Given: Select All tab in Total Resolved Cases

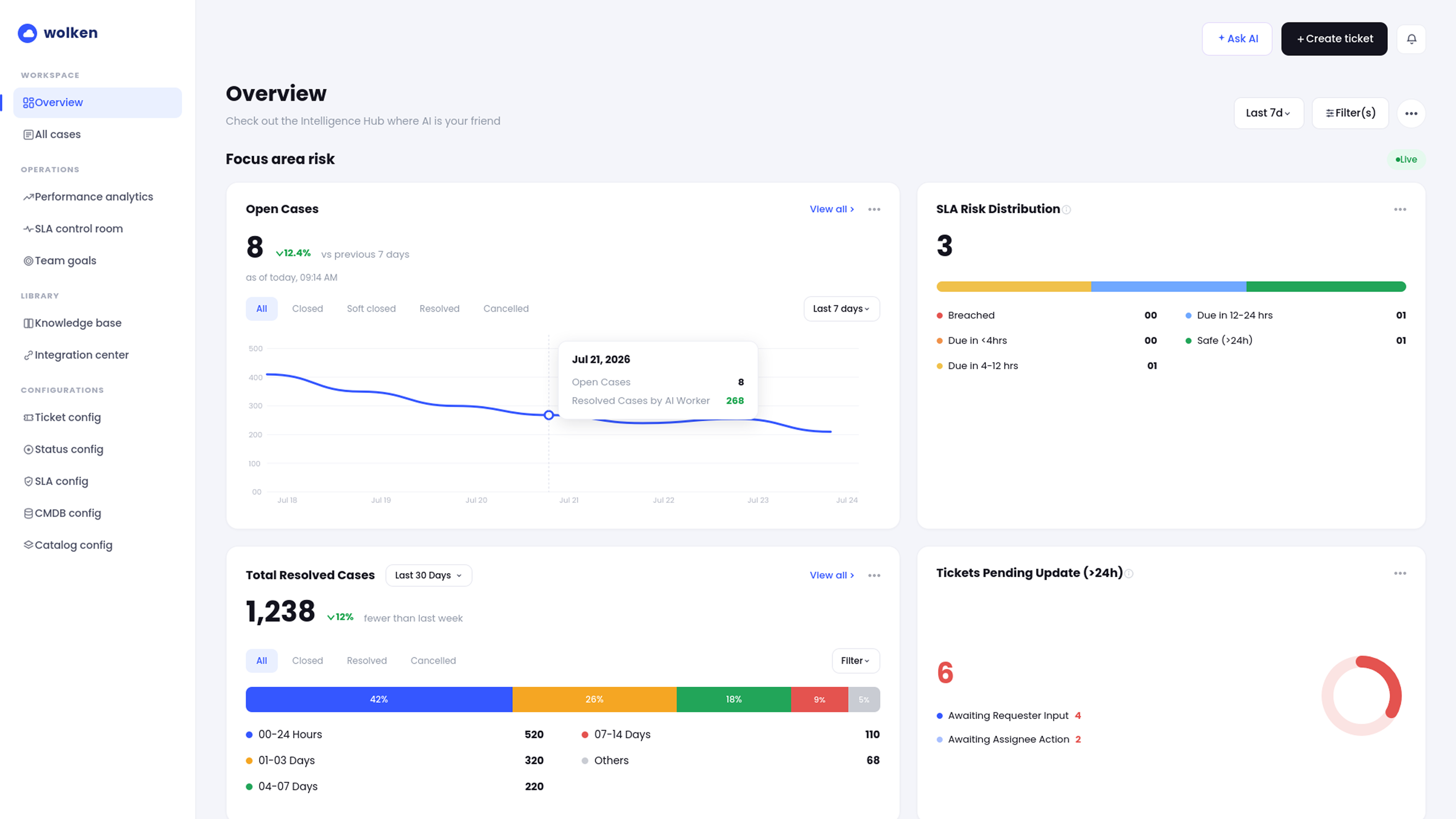Looking at the screenshot, I should 262,661.
